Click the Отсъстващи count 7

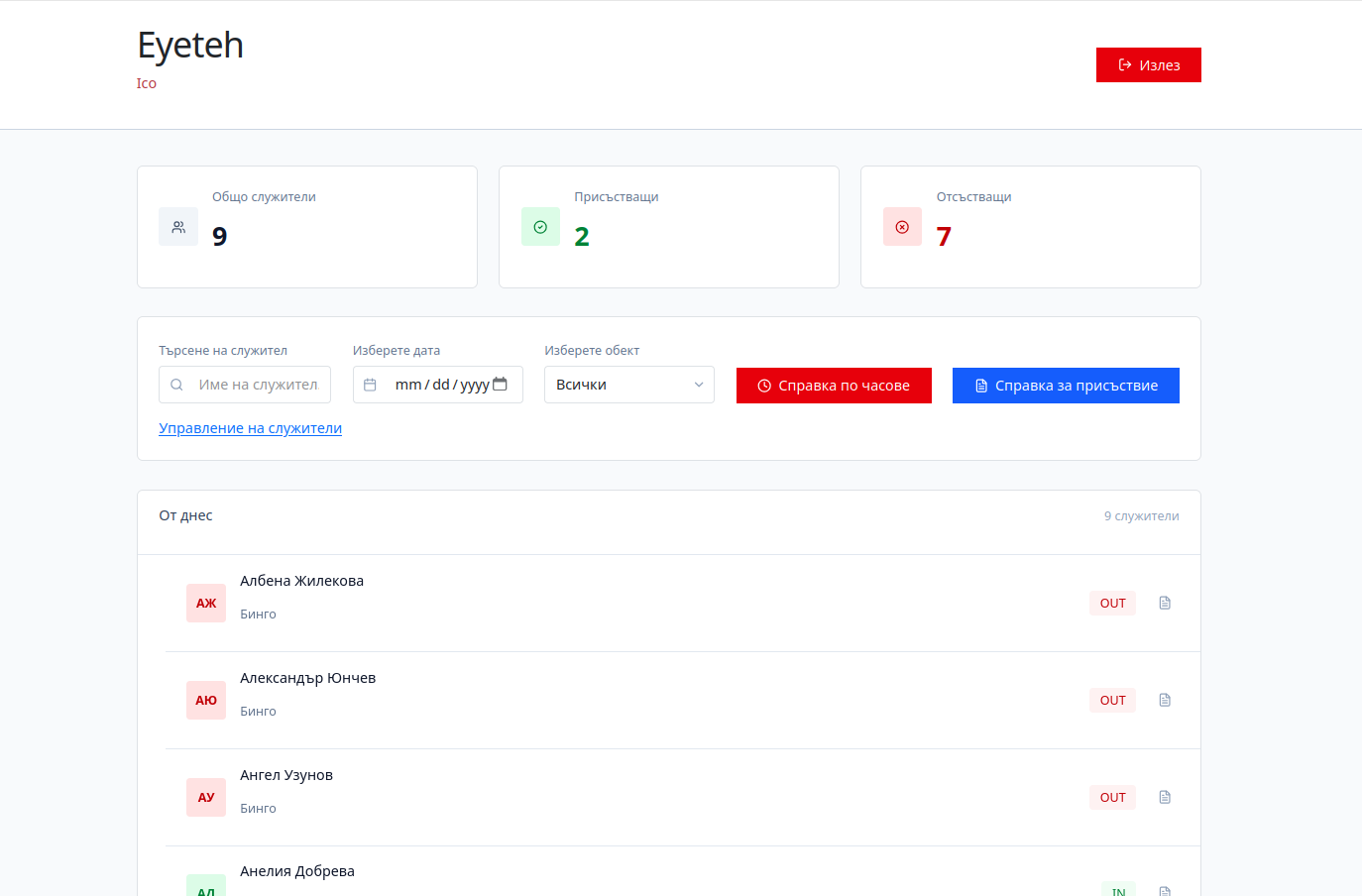(944, 236)
